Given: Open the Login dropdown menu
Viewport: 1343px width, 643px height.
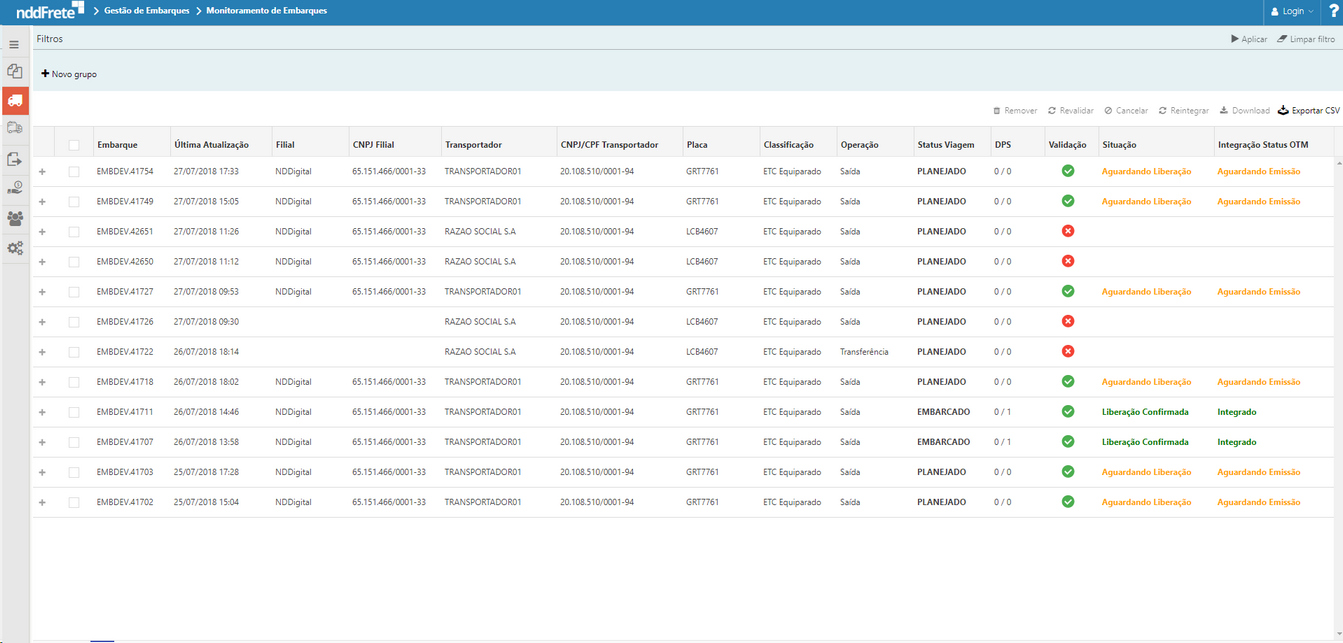Looking at the screenshot, I should coord(1290,12).
